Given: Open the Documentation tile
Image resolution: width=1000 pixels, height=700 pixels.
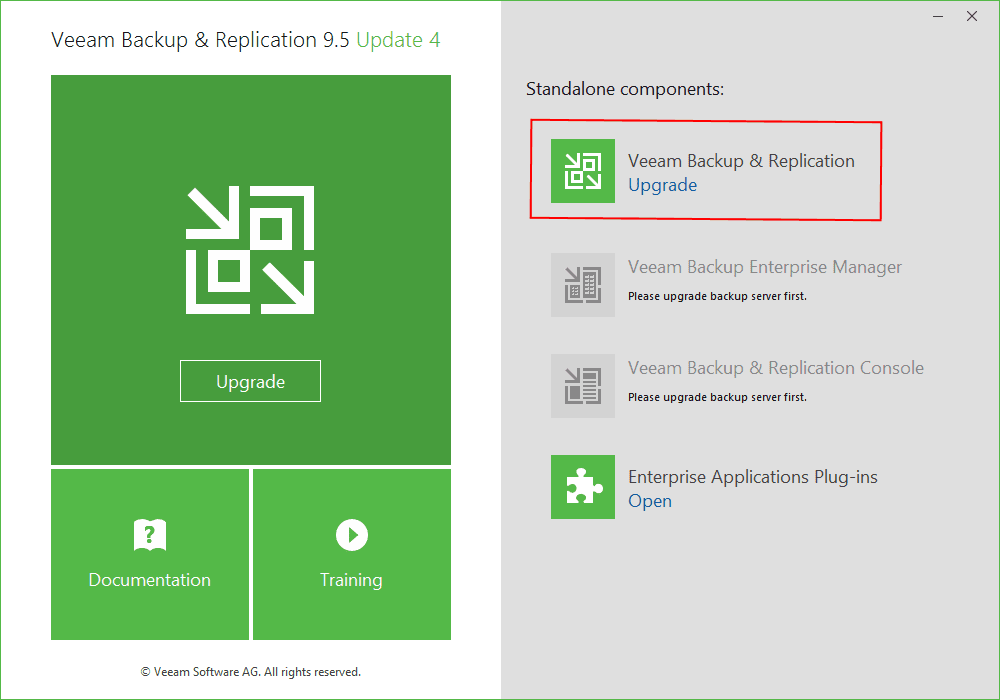Looking at the screenshot, I should [149, 554].
